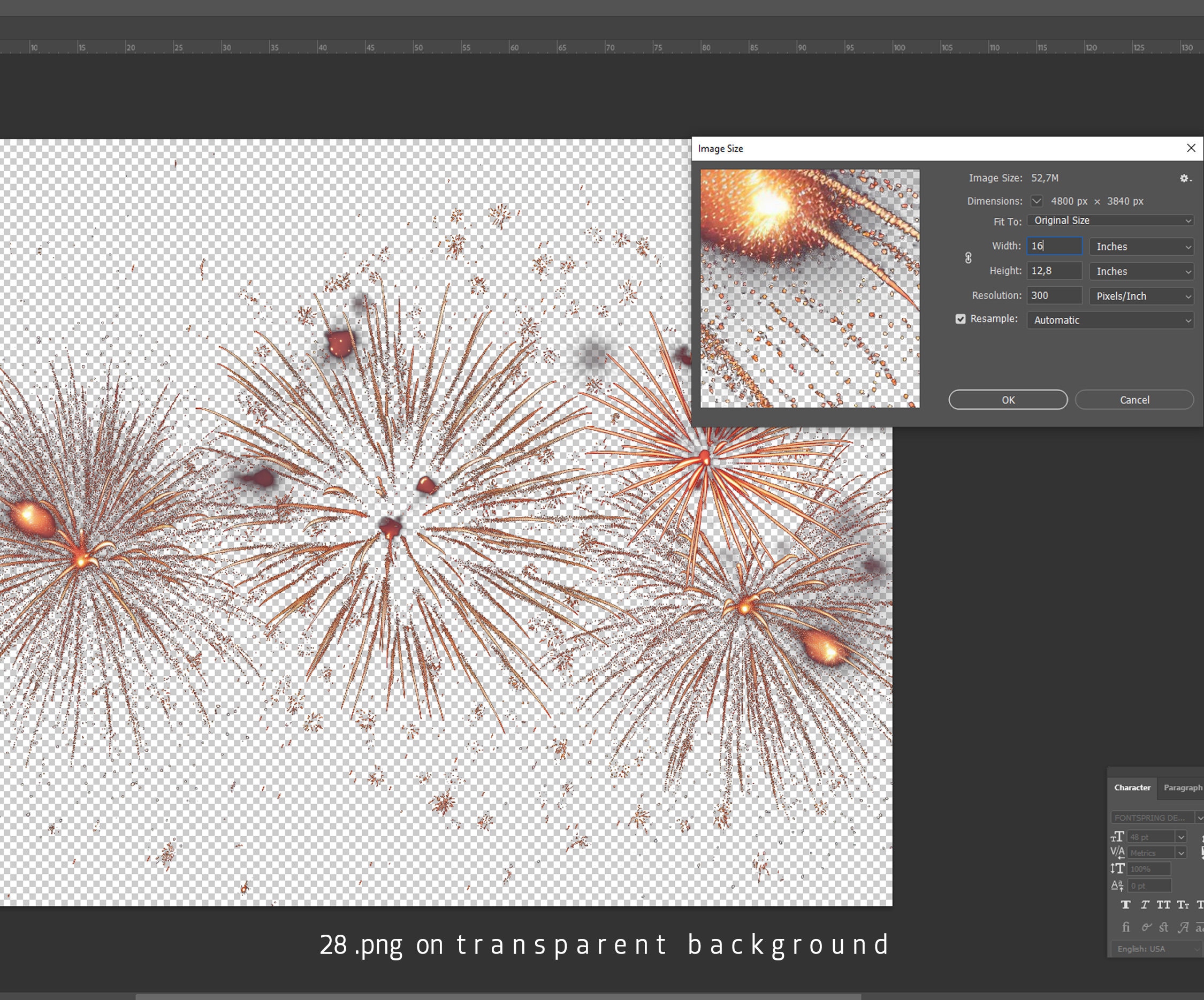Uncheck the Resample checkbox
Screen dimensions: 1204x1000
click(961, 319)
